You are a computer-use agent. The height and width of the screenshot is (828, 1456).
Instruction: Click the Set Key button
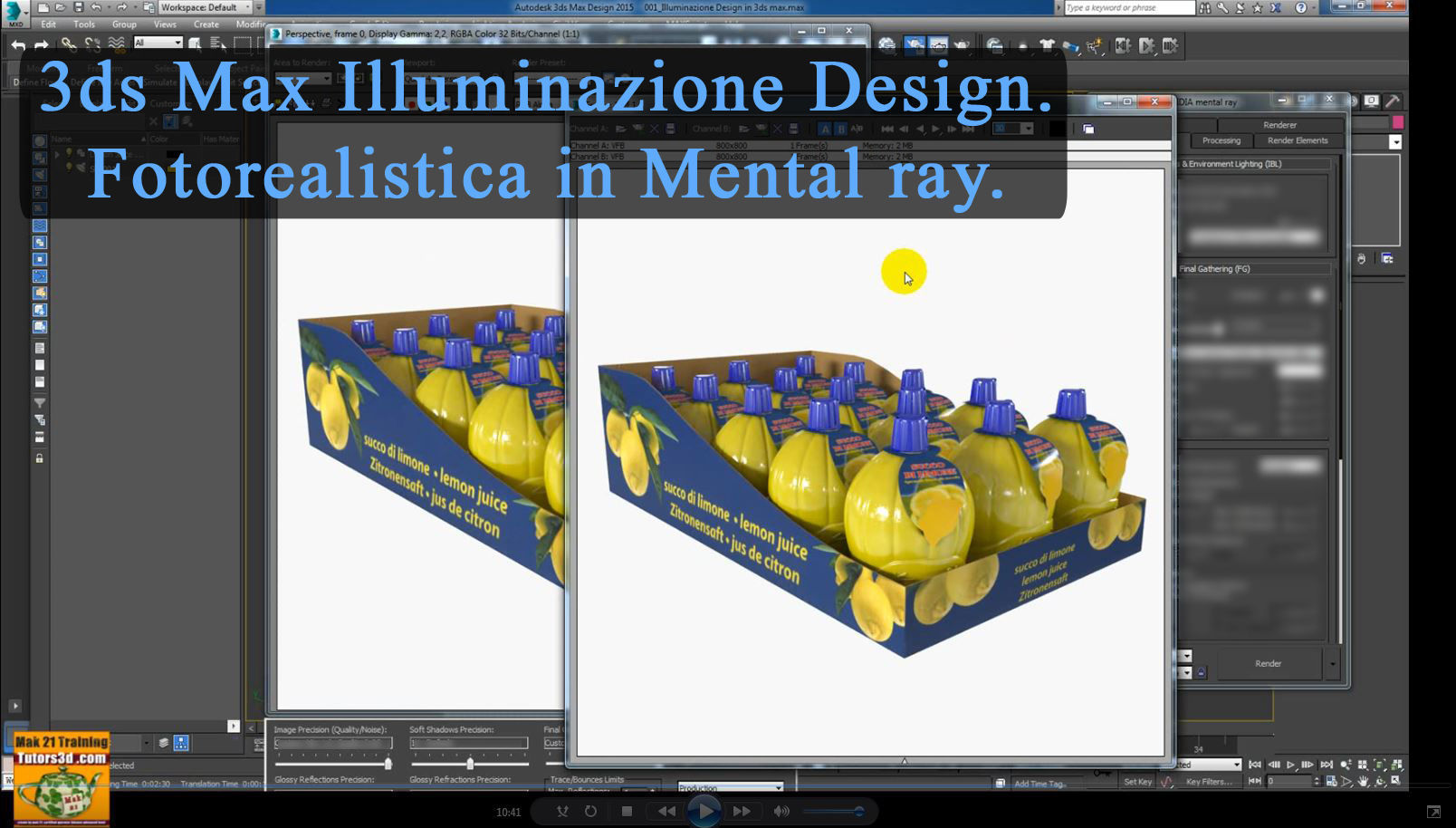pyautogui.click(x=1137, y=782)
